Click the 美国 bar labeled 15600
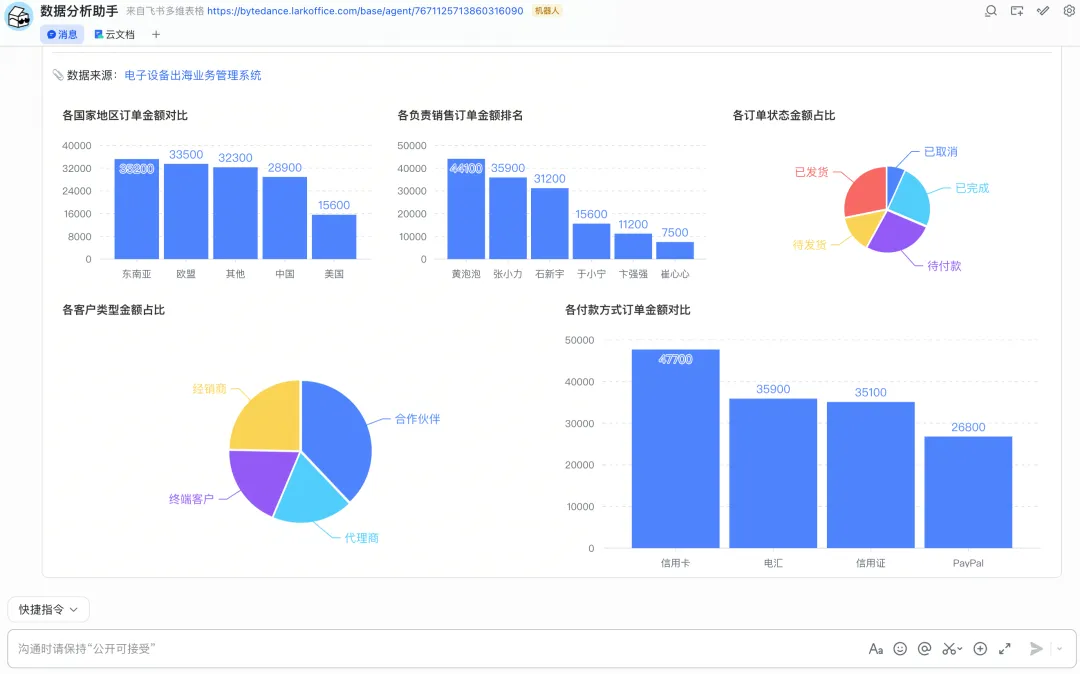The height and width of the screenshot is (674, 1080). click(x=334, y=237)
